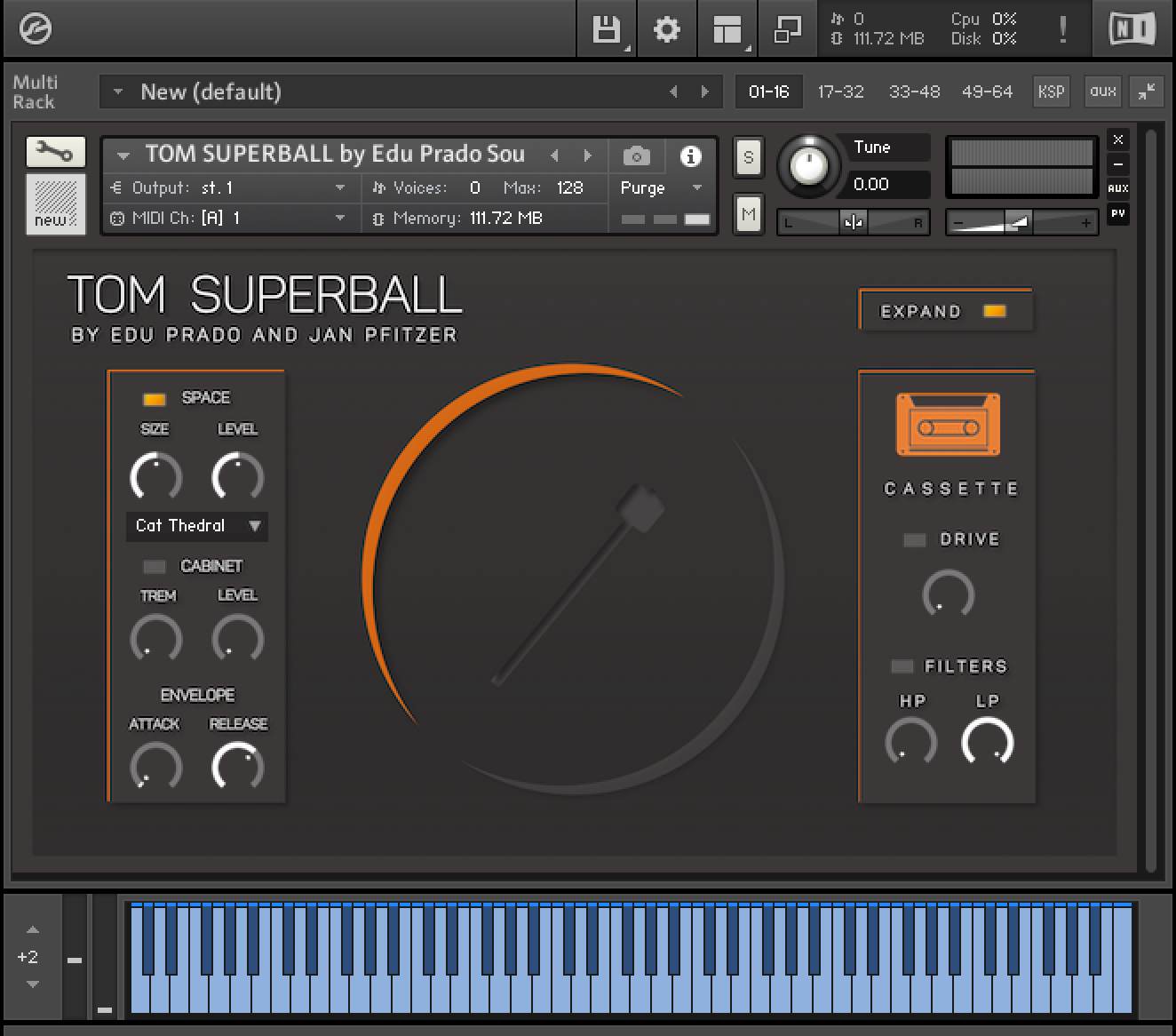The height and width of the screenshot is (1036, 1176).
Task: Click the save floppy disk icon
Action: (607, 30)
